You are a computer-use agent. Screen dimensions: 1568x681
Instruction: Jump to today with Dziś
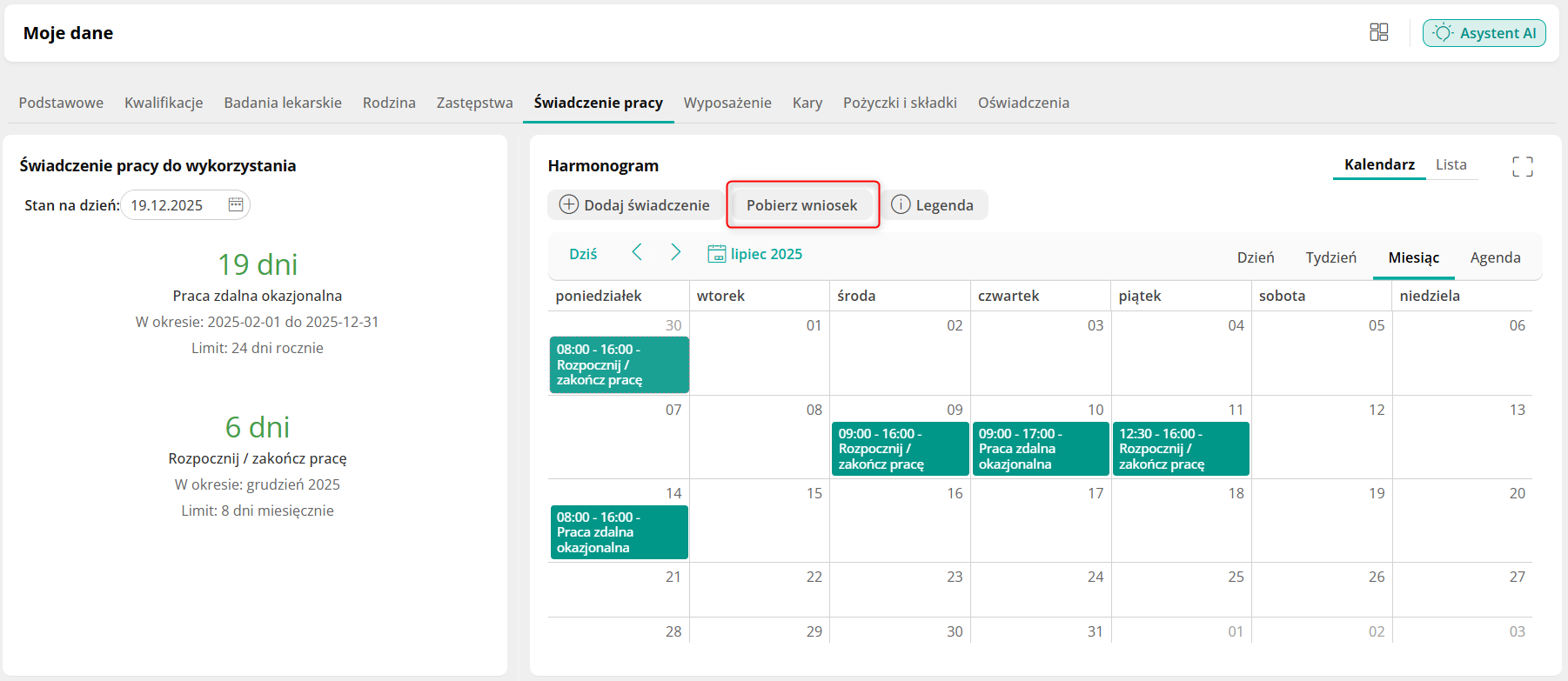tap(583, 254)
